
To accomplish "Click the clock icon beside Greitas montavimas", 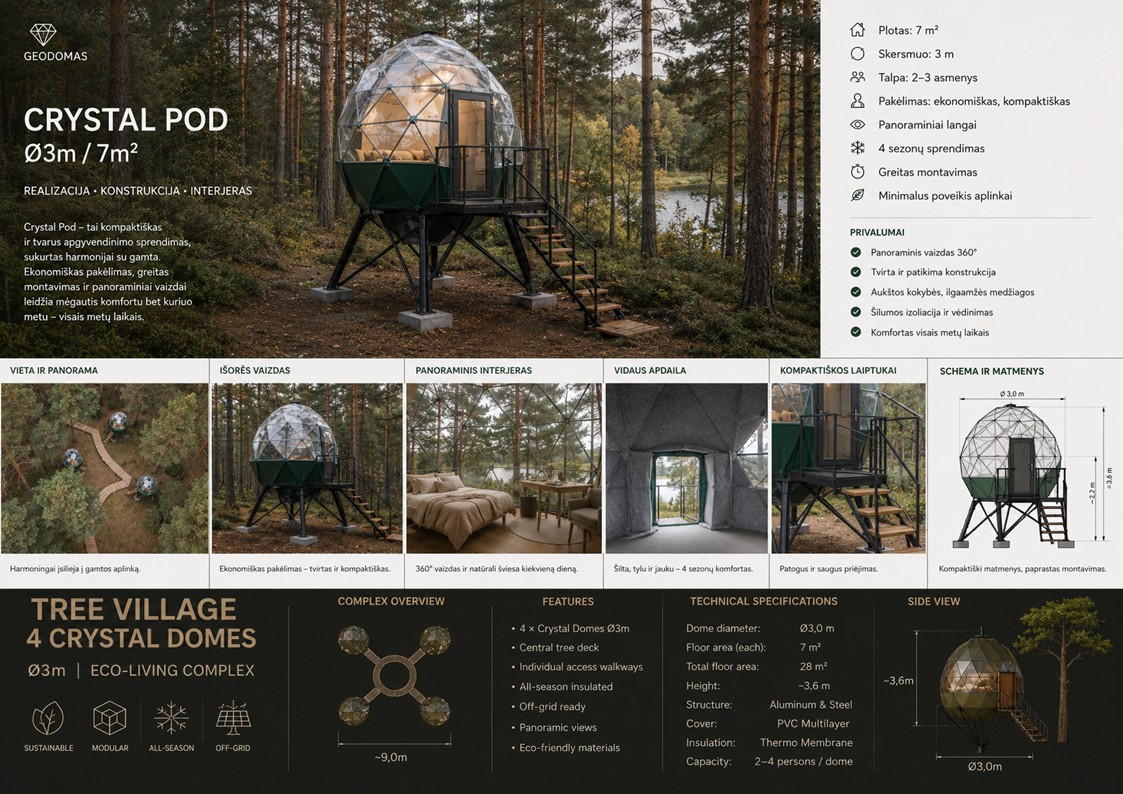I will pyautogui.click(x=857, y=172).
